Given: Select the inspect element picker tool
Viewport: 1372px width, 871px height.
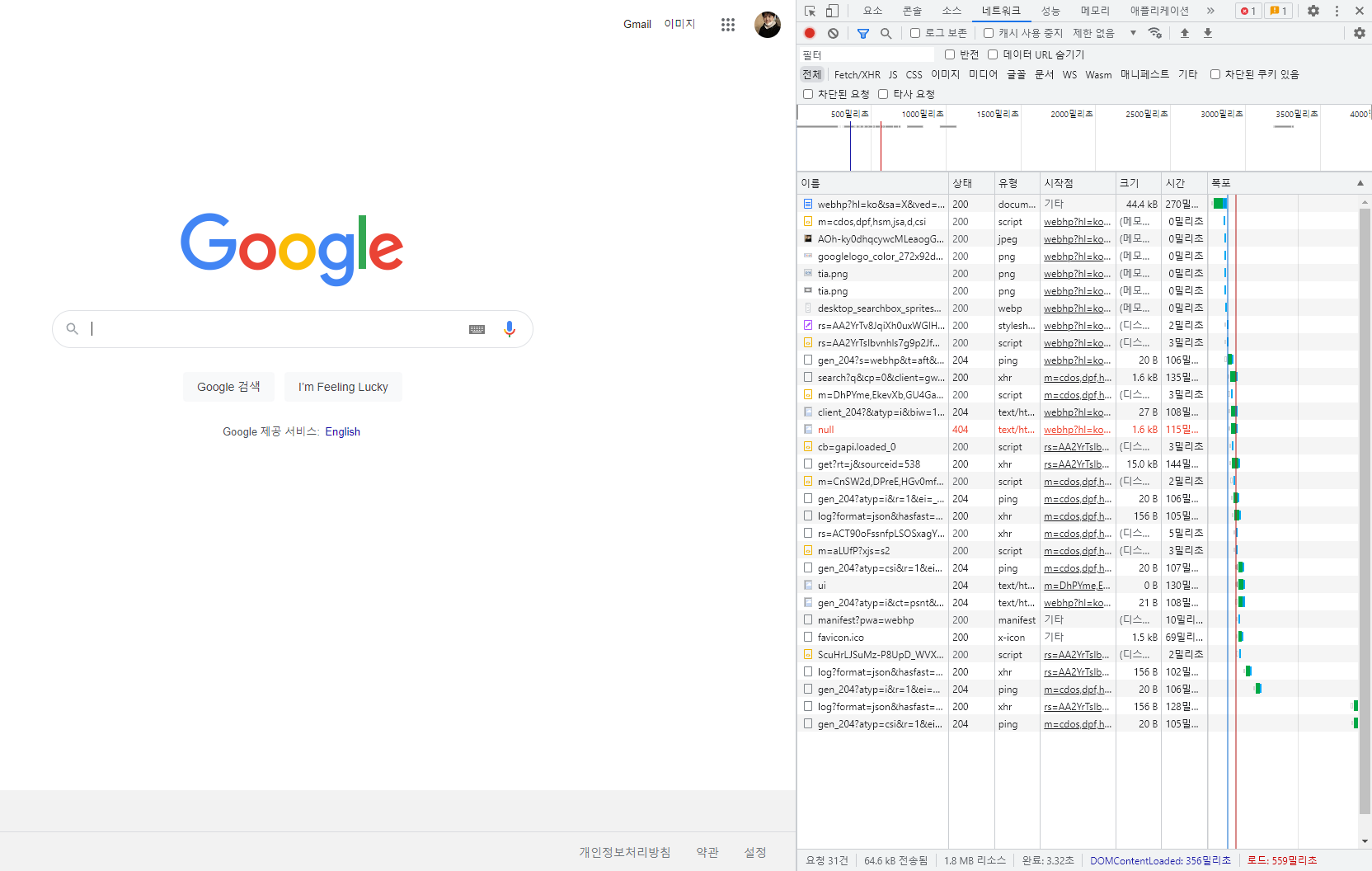Looking at the screenshot, I should click(811, 11).
